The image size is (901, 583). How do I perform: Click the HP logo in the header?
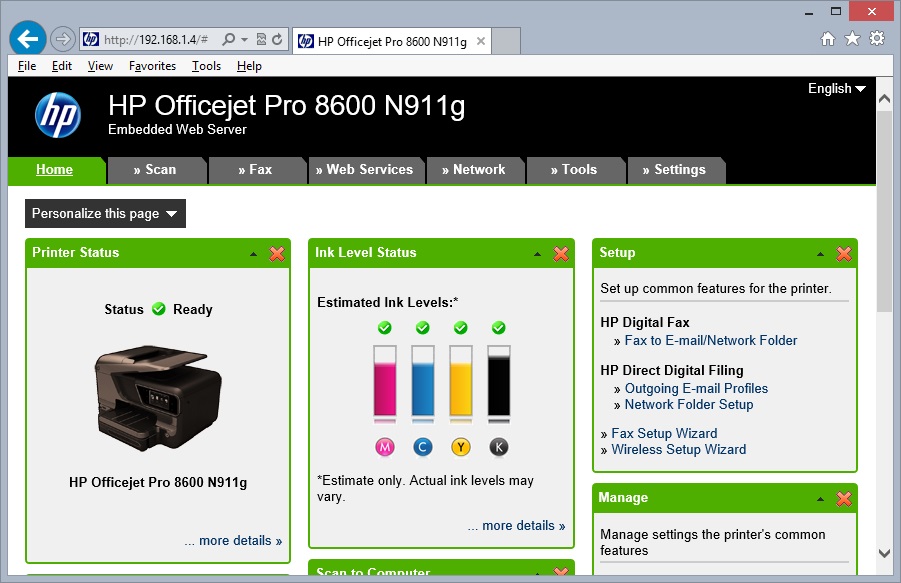[x=57, y=115]
